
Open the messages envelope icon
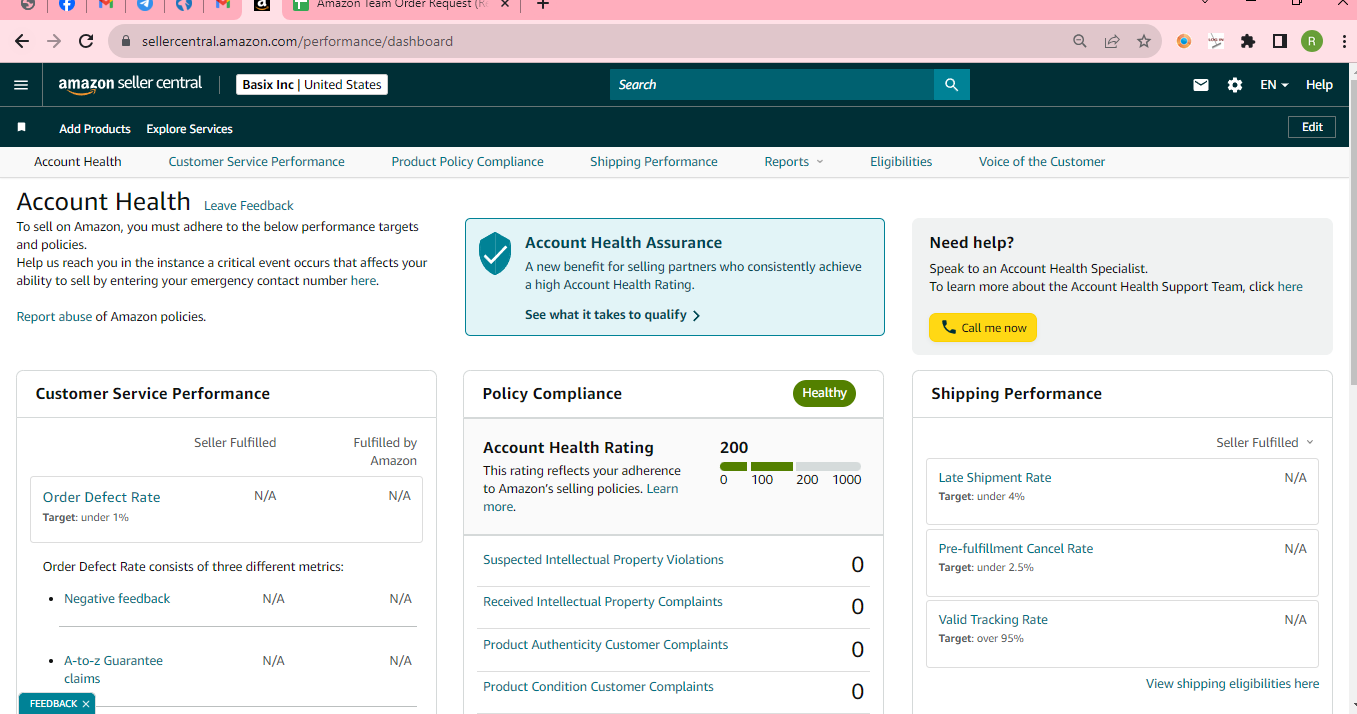[x=1201, y=85]
